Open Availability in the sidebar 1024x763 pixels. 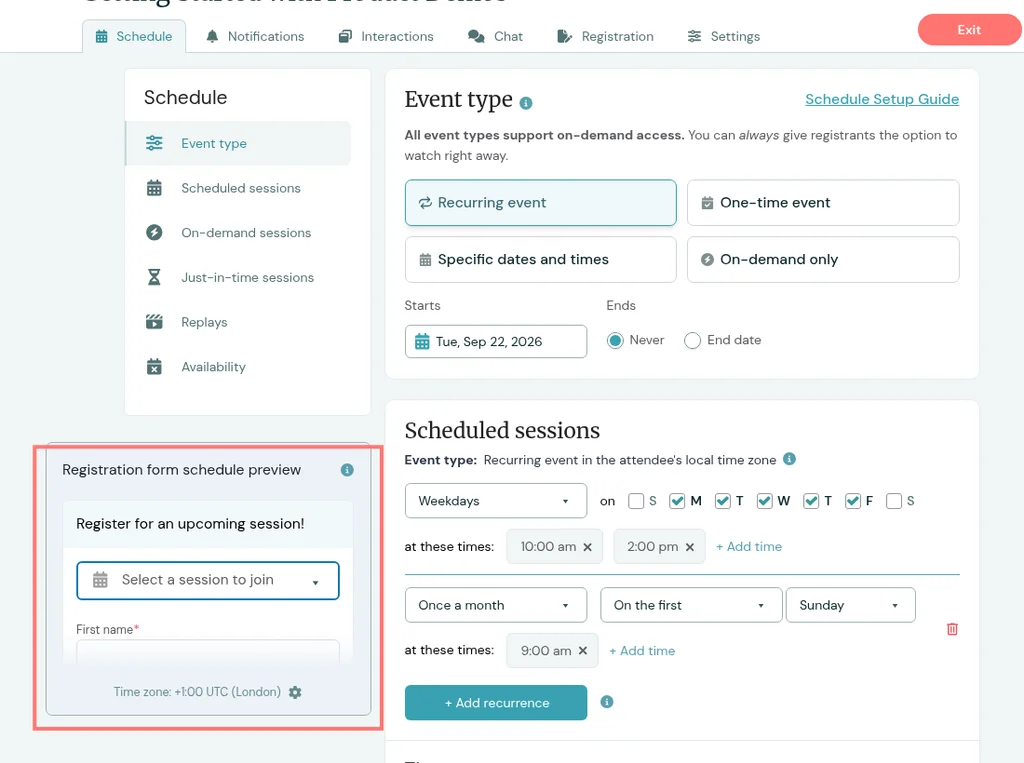coord(238,366)
